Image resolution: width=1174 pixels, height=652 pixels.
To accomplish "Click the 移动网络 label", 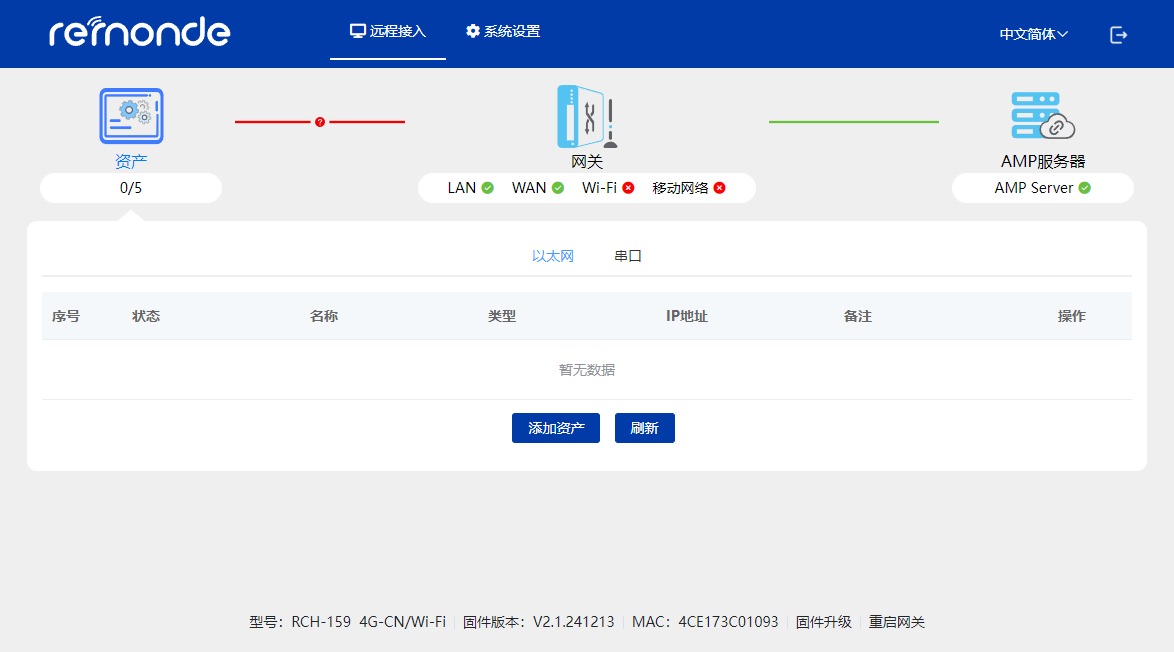I will click(680, 188).
